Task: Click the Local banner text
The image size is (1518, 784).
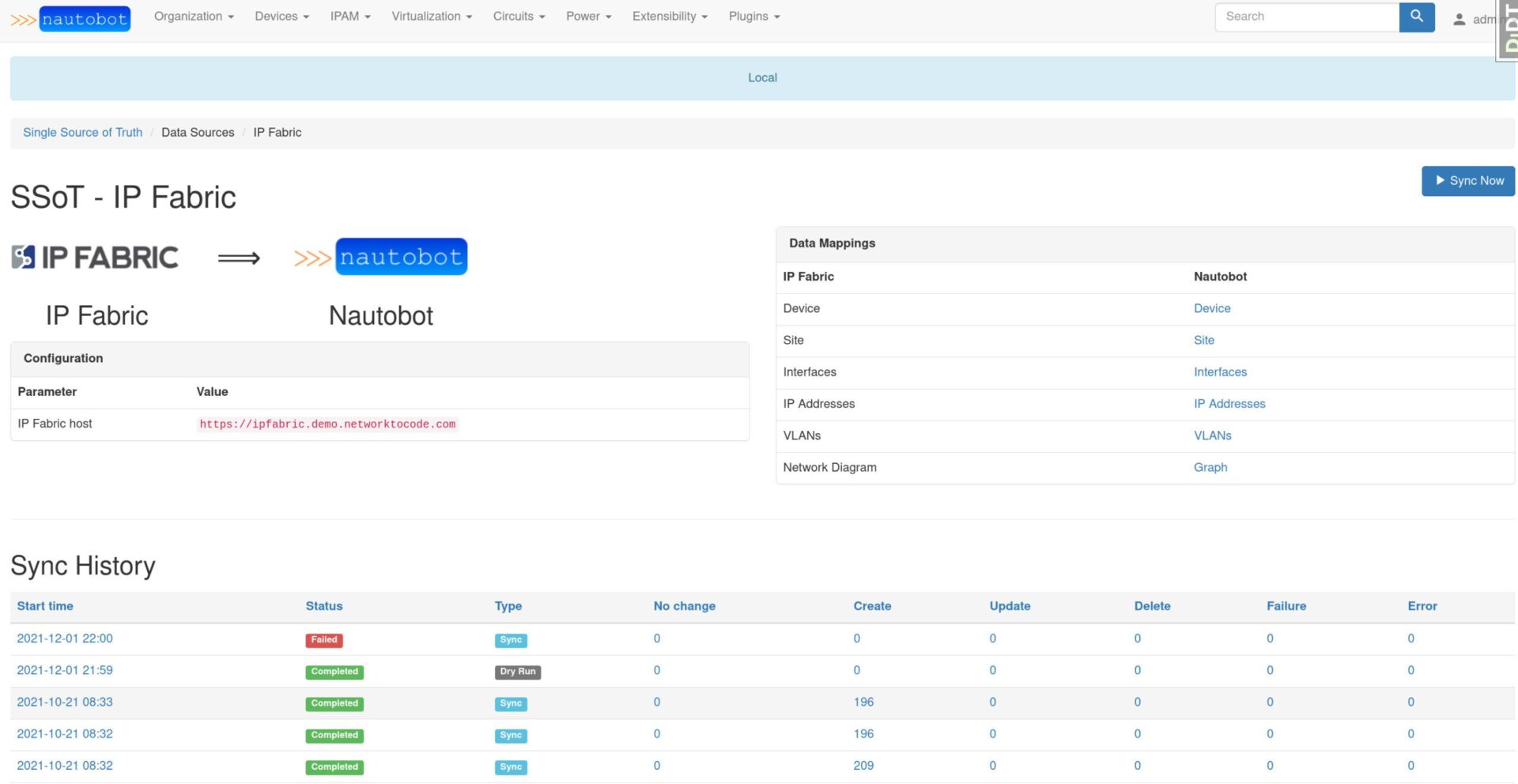Action: (762, 77)
